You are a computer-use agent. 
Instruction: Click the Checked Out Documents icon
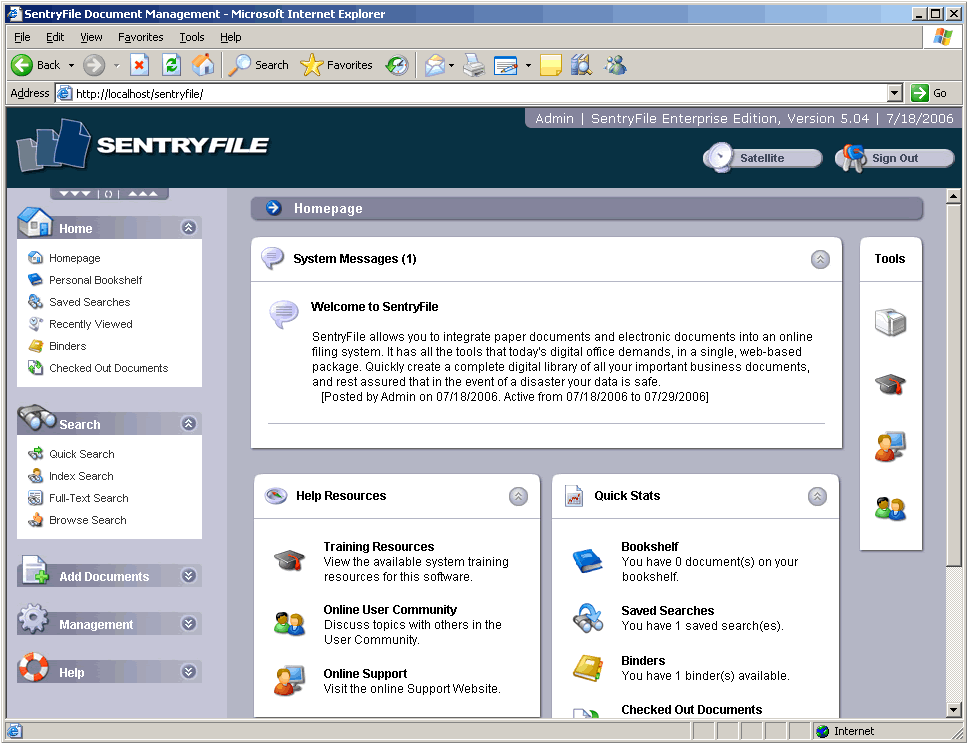pyautogui.click(x=33, y=368)
